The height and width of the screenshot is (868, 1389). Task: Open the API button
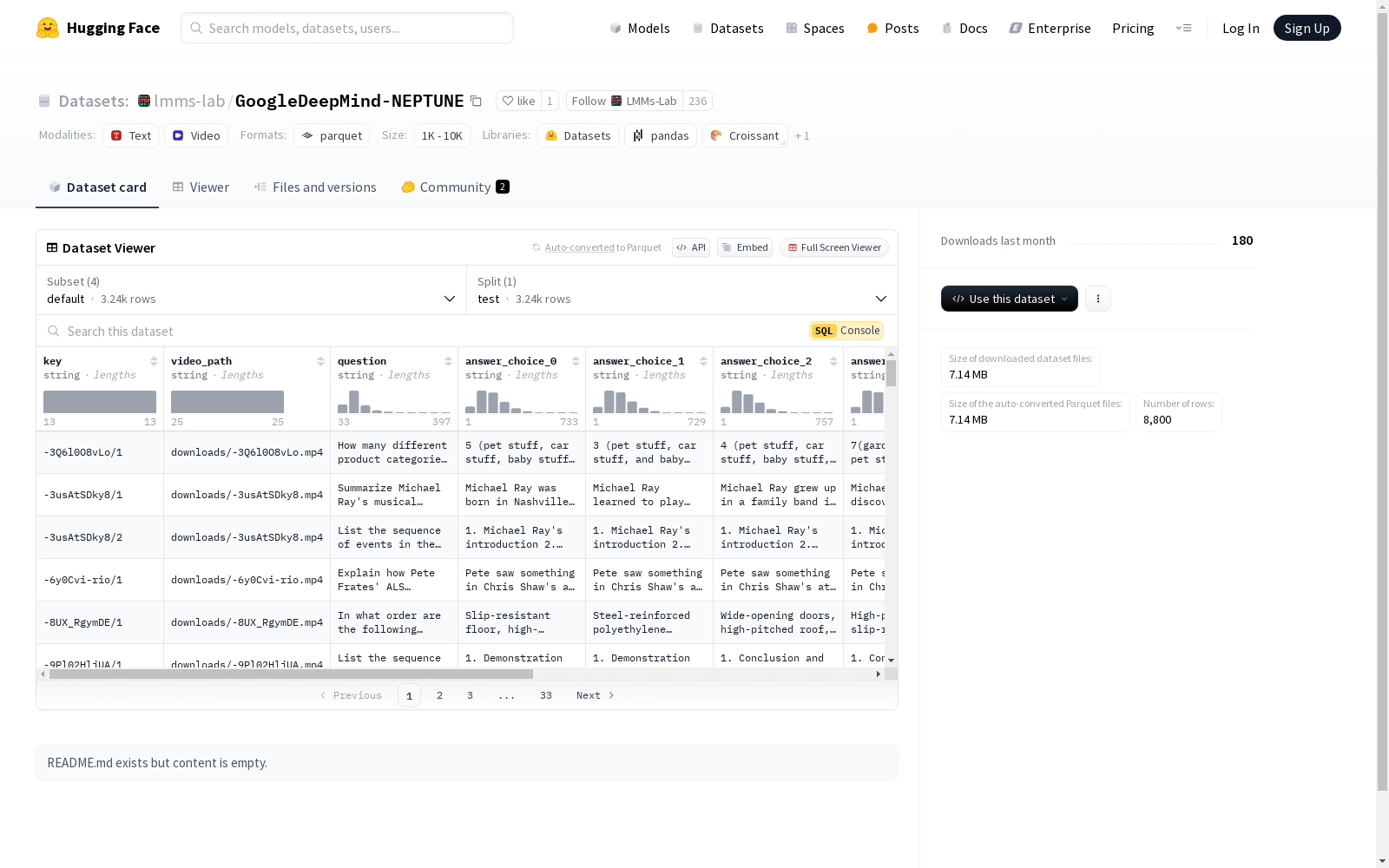pos(691,247)
